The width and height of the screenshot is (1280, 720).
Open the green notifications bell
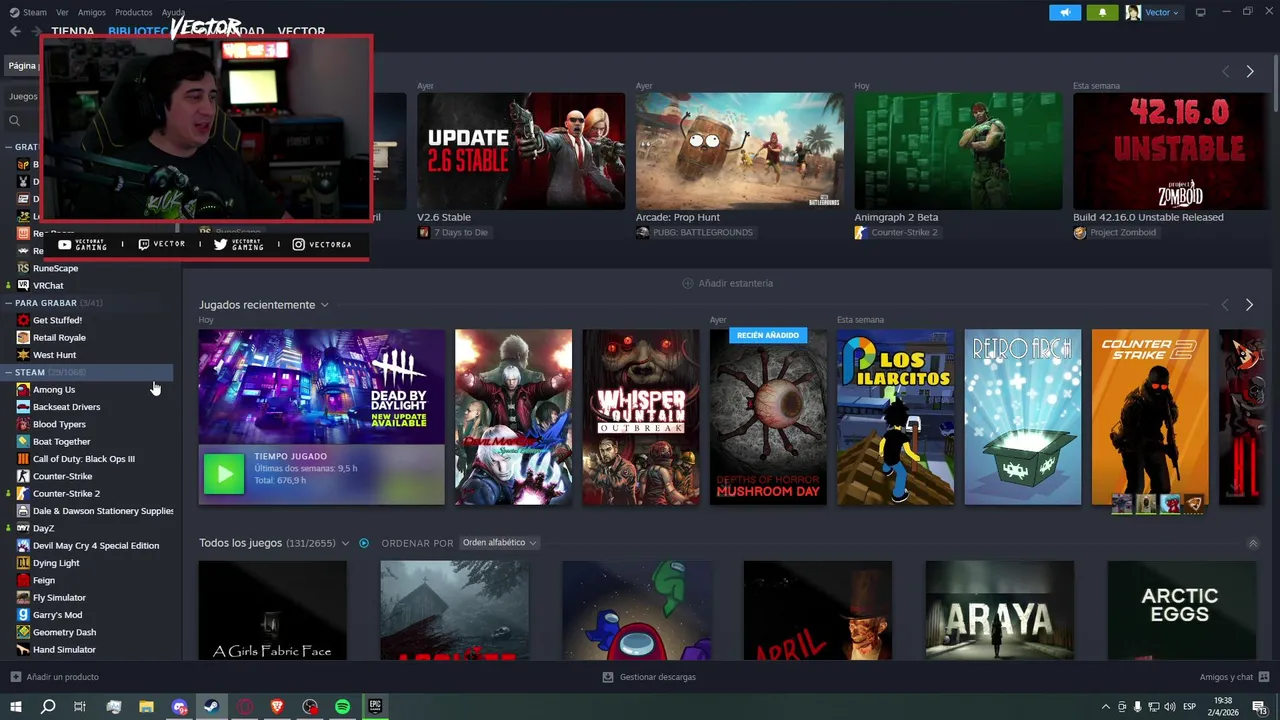point(1102,12)
